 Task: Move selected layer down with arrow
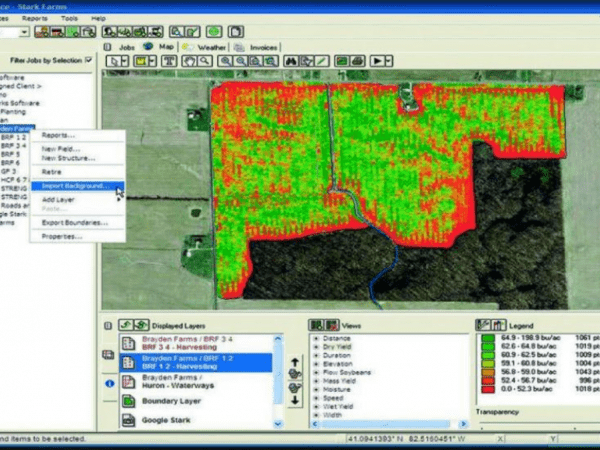pyautogui.click(x=295, y=401)
